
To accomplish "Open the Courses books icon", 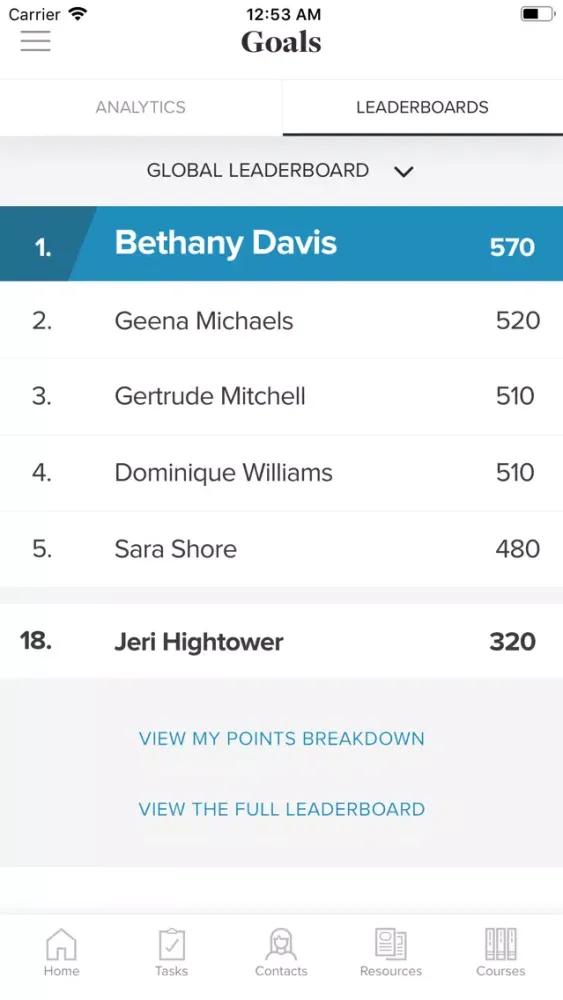I will (501, 945).
